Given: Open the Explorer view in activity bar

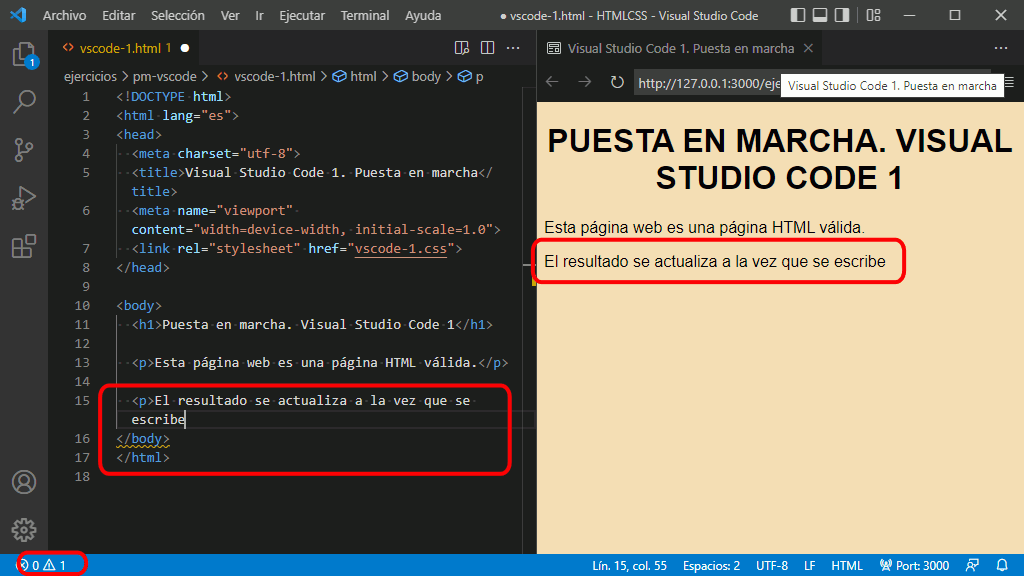Looking at the screenshot, I should point(24,55).
